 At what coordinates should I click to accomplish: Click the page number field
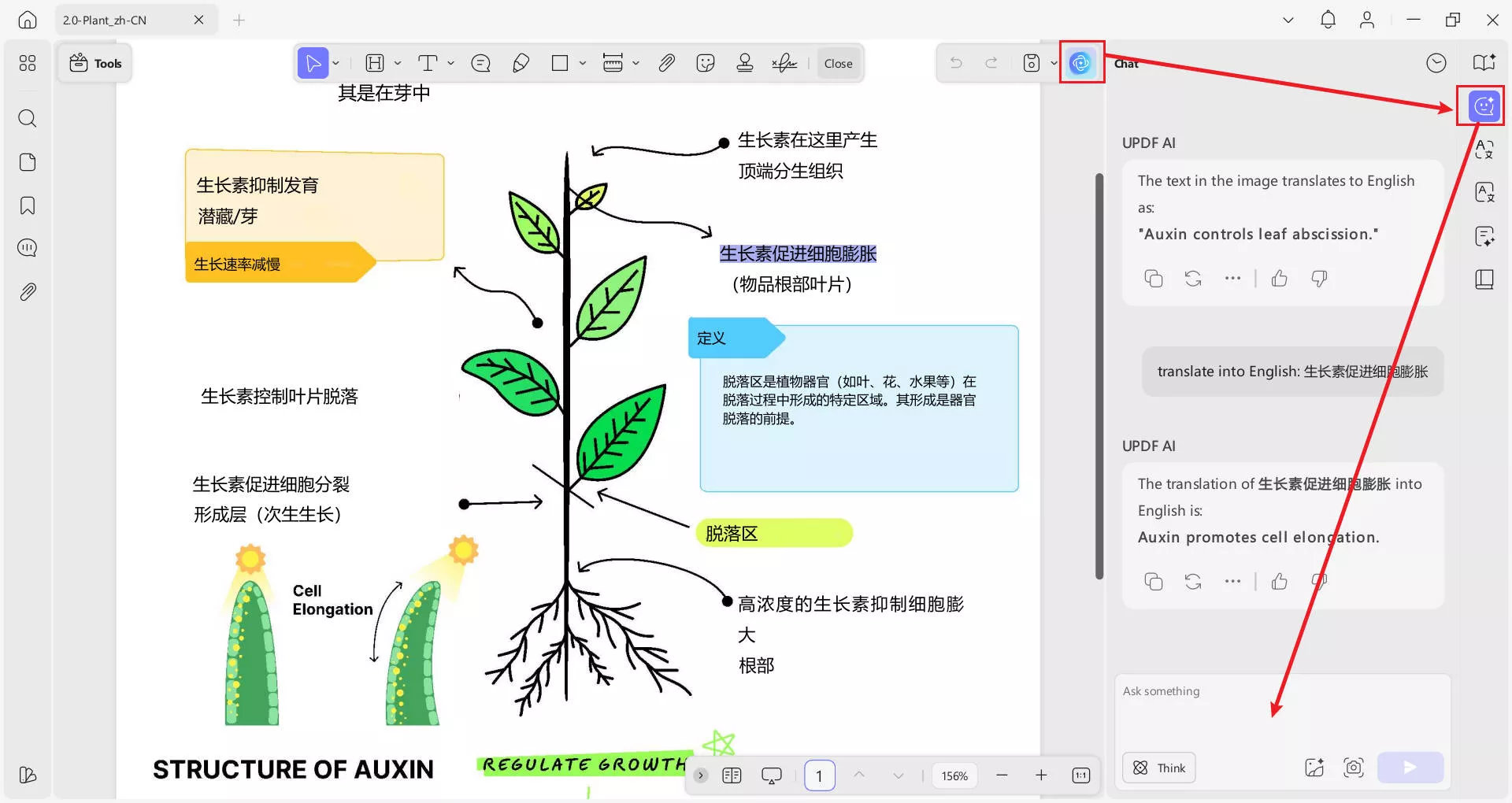coord(819,775)
